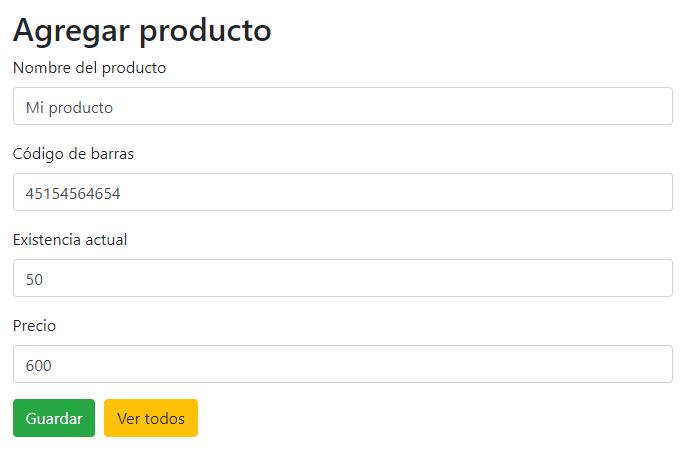Click the 45154564654 barcode placeholder text

[73, 193]
